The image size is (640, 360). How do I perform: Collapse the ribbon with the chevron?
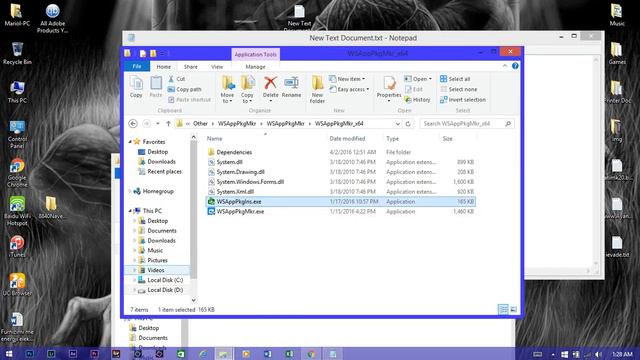pyautogui.click(x=505, y=66)
